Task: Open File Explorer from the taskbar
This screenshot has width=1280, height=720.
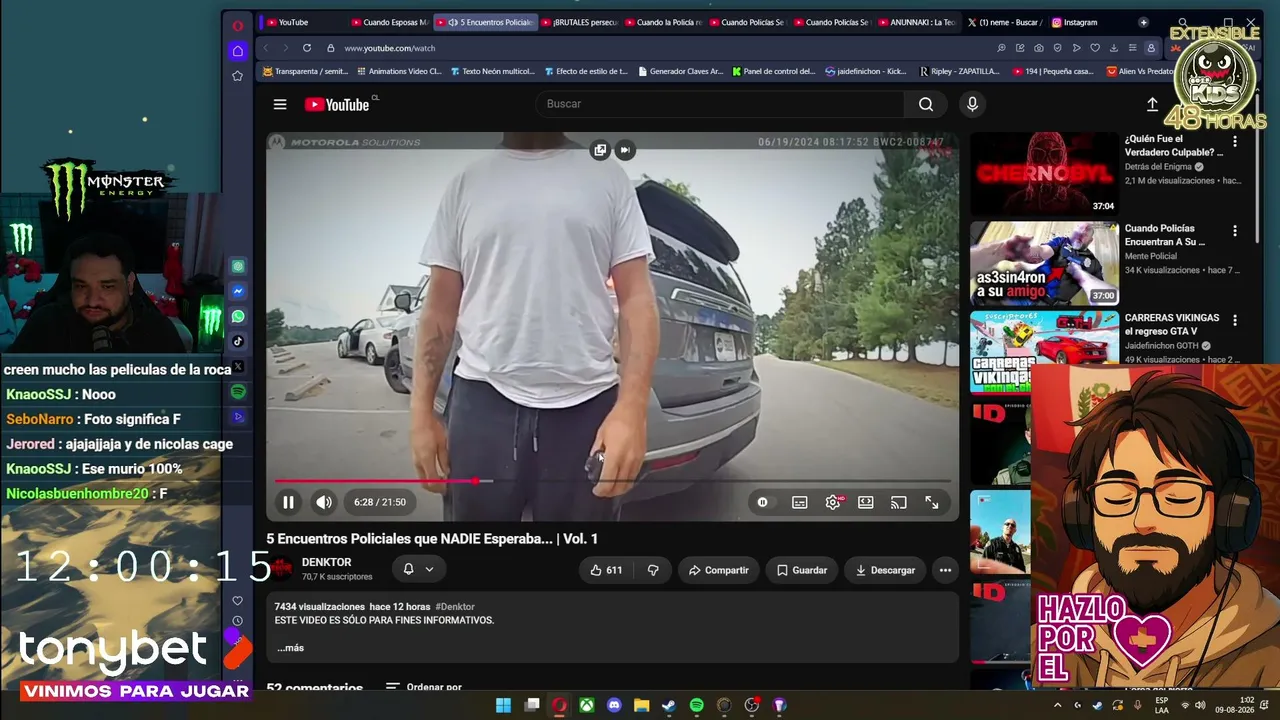Action: click(x=641, y=705)
